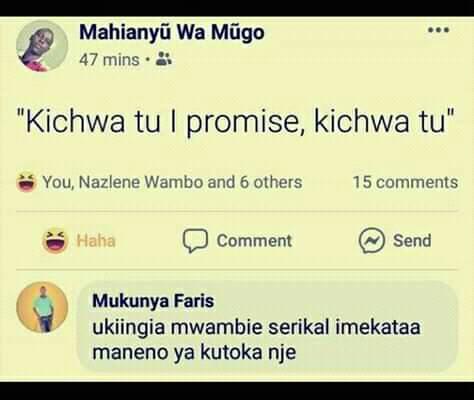Click the second line maneno ya kutoka nje
The width and height of the screenshot is (474, 400).
[194, 352]
